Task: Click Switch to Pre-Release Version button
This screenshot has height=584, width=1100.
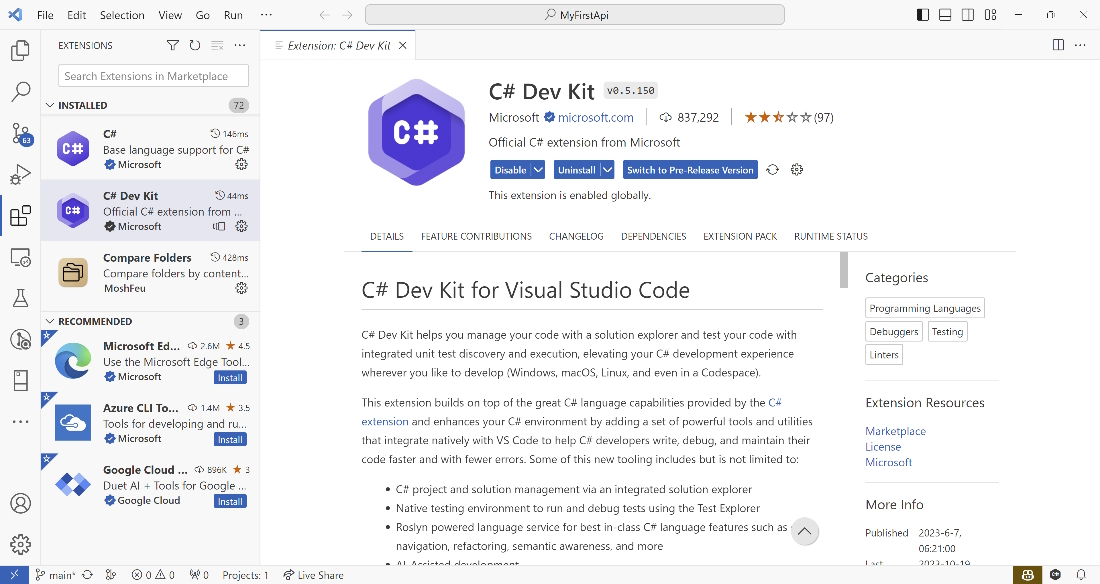Action: click(x=690, y=170)
